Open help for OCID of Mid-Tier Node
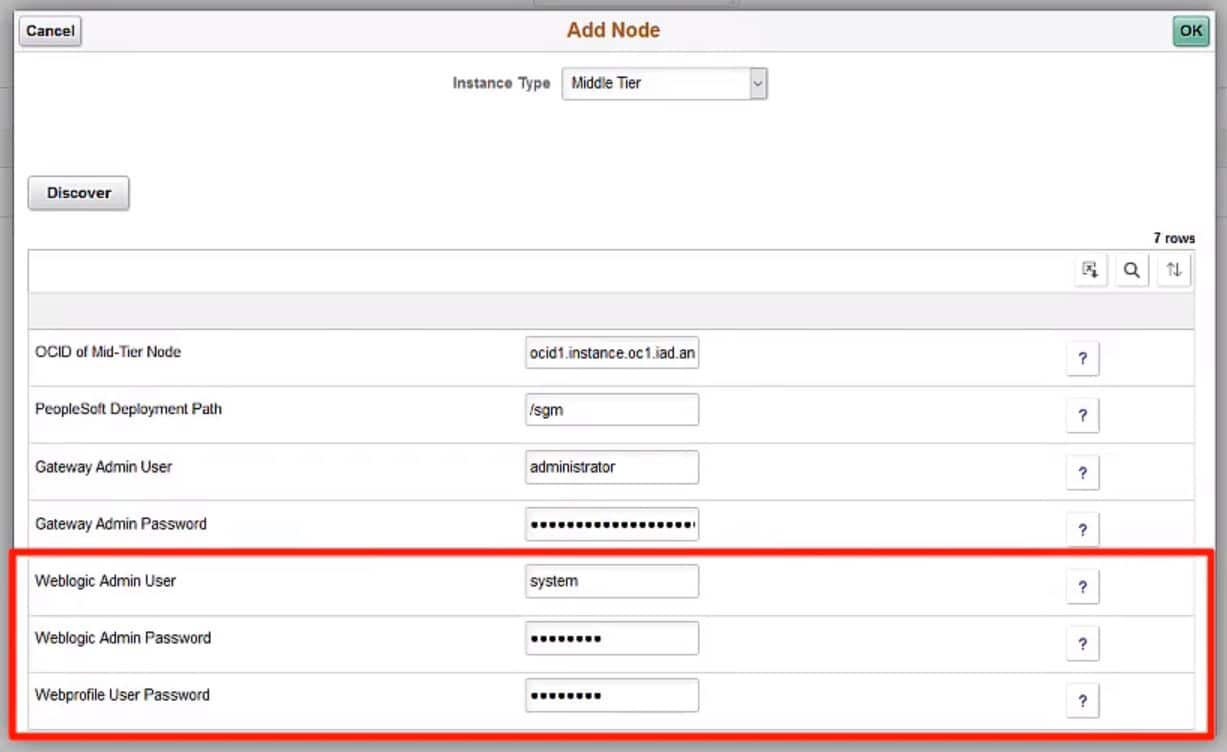Viewport: 1227px width, 752px height. tap(1083, 358)
